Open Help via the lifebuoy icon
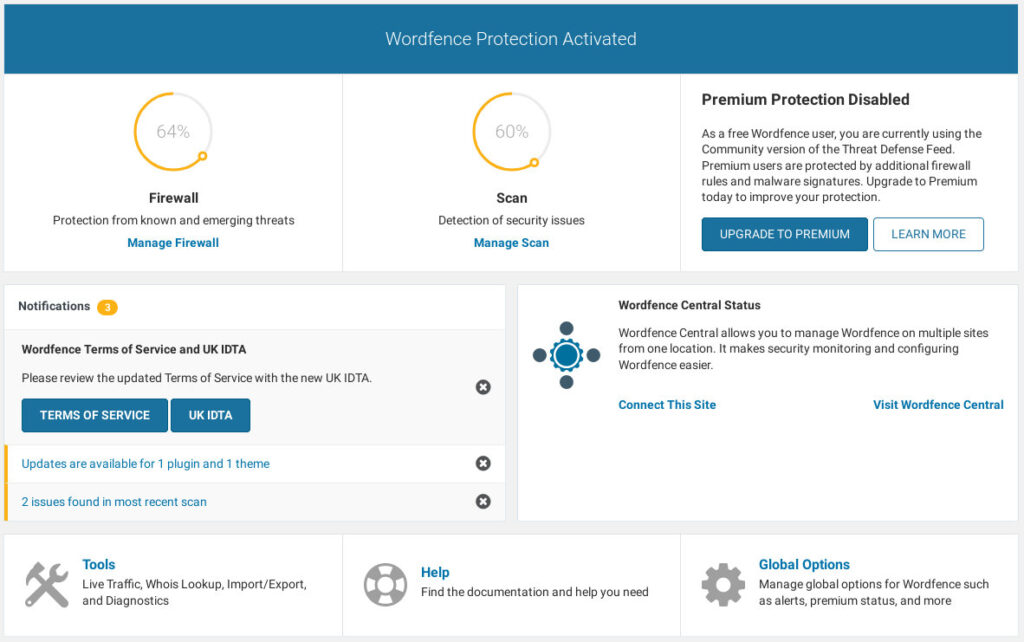Image resolution: width=1024 pixels, height=642 pixels. [385, 582]
